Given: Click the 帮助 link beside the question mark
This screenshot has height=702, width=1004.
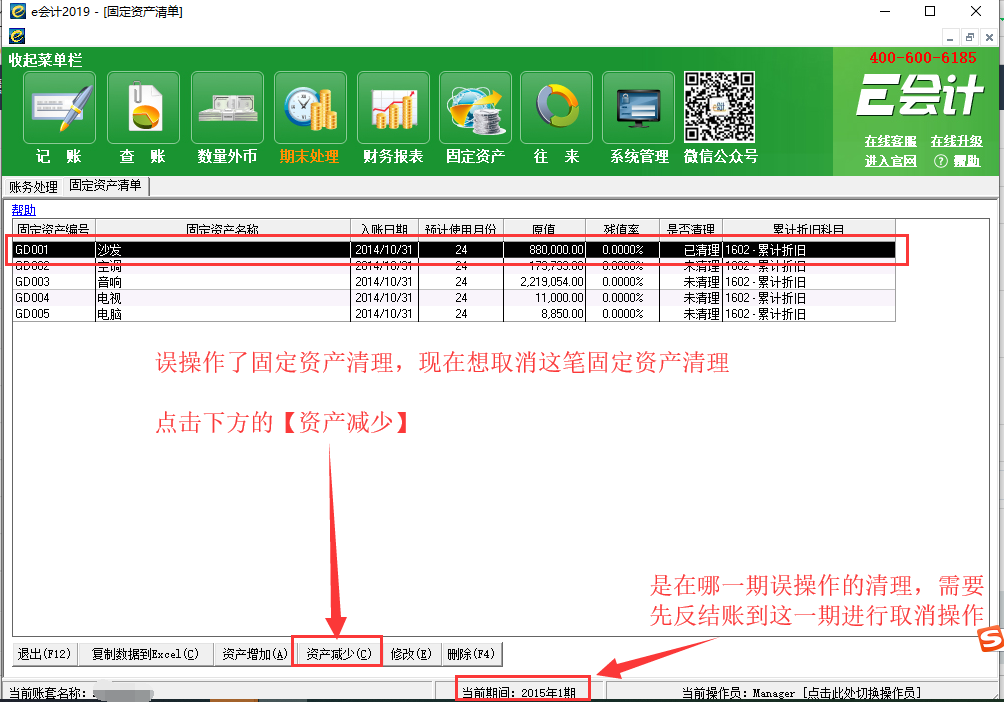Looking at the screenshot, I should pyautogui.click(x=967, y=161).
